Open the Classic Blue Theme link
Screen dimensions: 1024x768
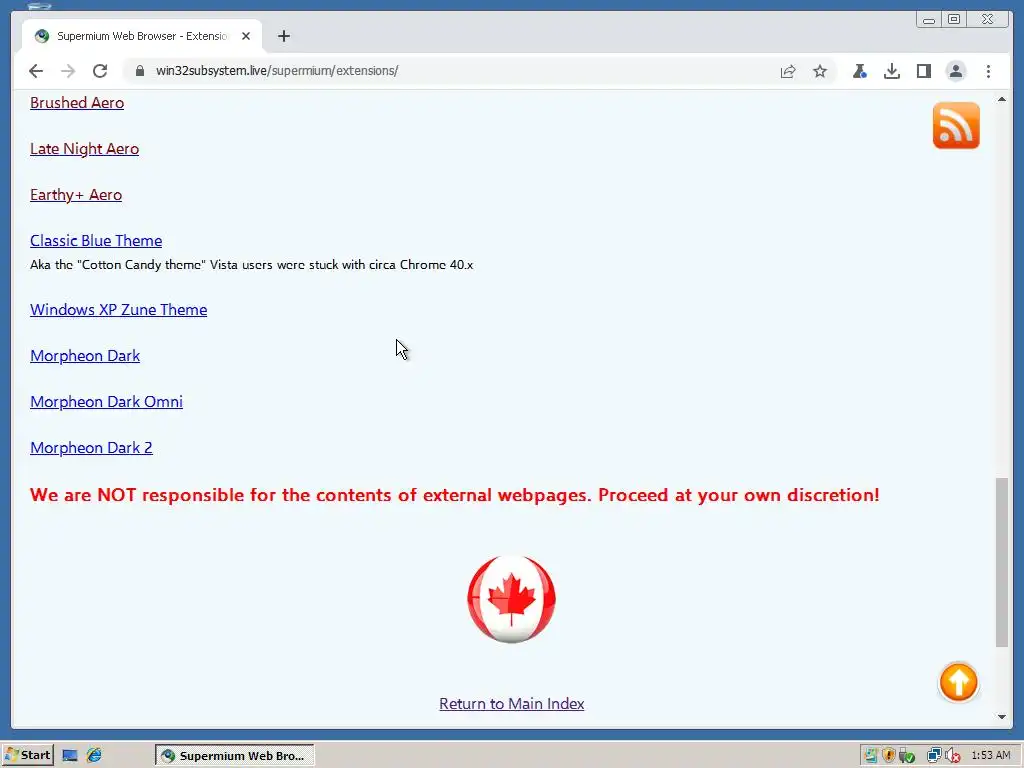point(96,240)
